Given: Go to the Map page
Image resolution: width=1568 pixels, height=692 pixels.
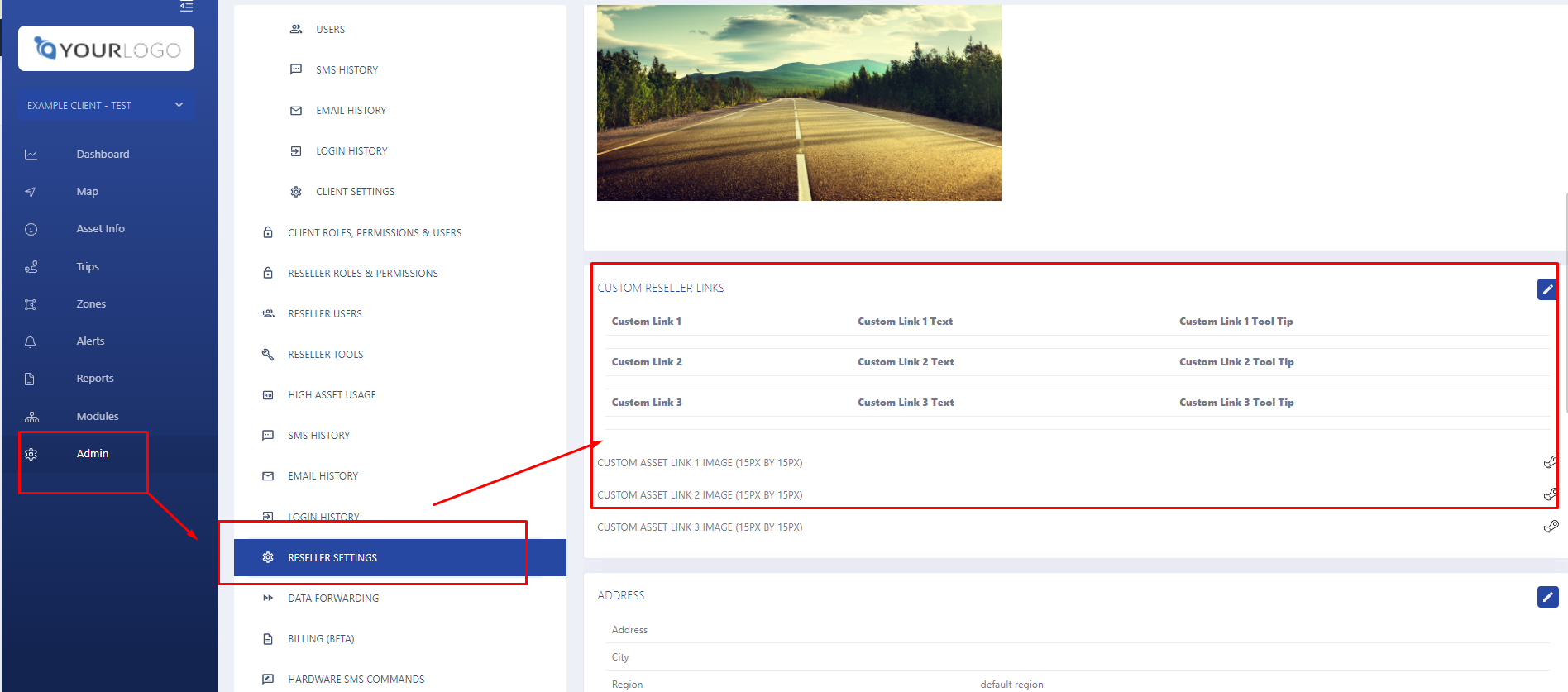Looking at the screenshot, I should point(87,191).
